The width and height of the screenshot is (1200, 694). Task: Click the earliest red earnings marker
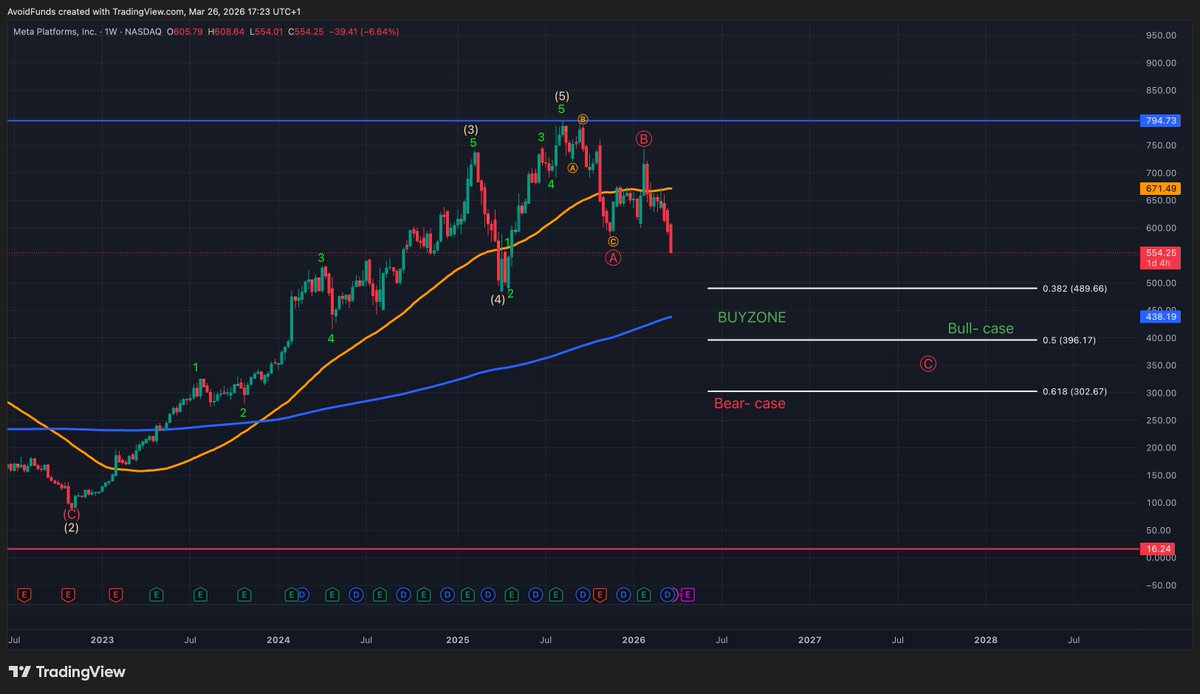coord(24,594)
